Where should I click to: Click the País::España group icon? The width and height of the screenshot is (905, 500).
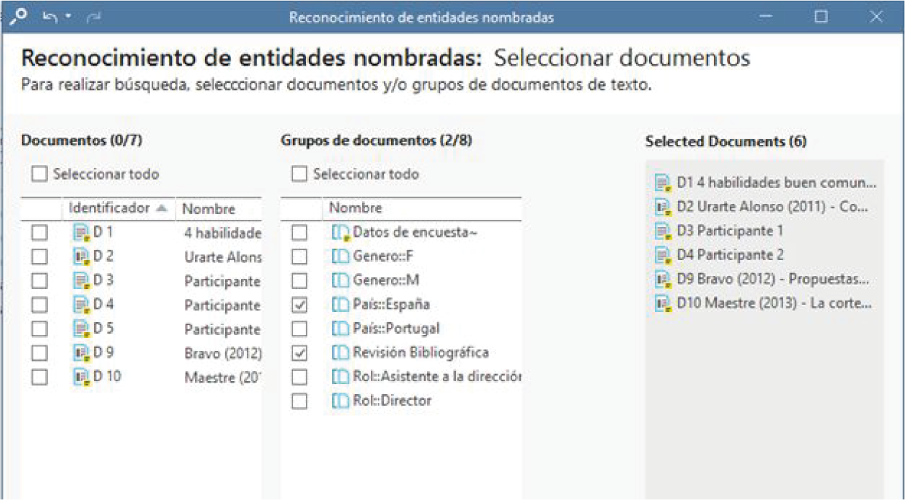pyautogui.click(x=341, y=305)
